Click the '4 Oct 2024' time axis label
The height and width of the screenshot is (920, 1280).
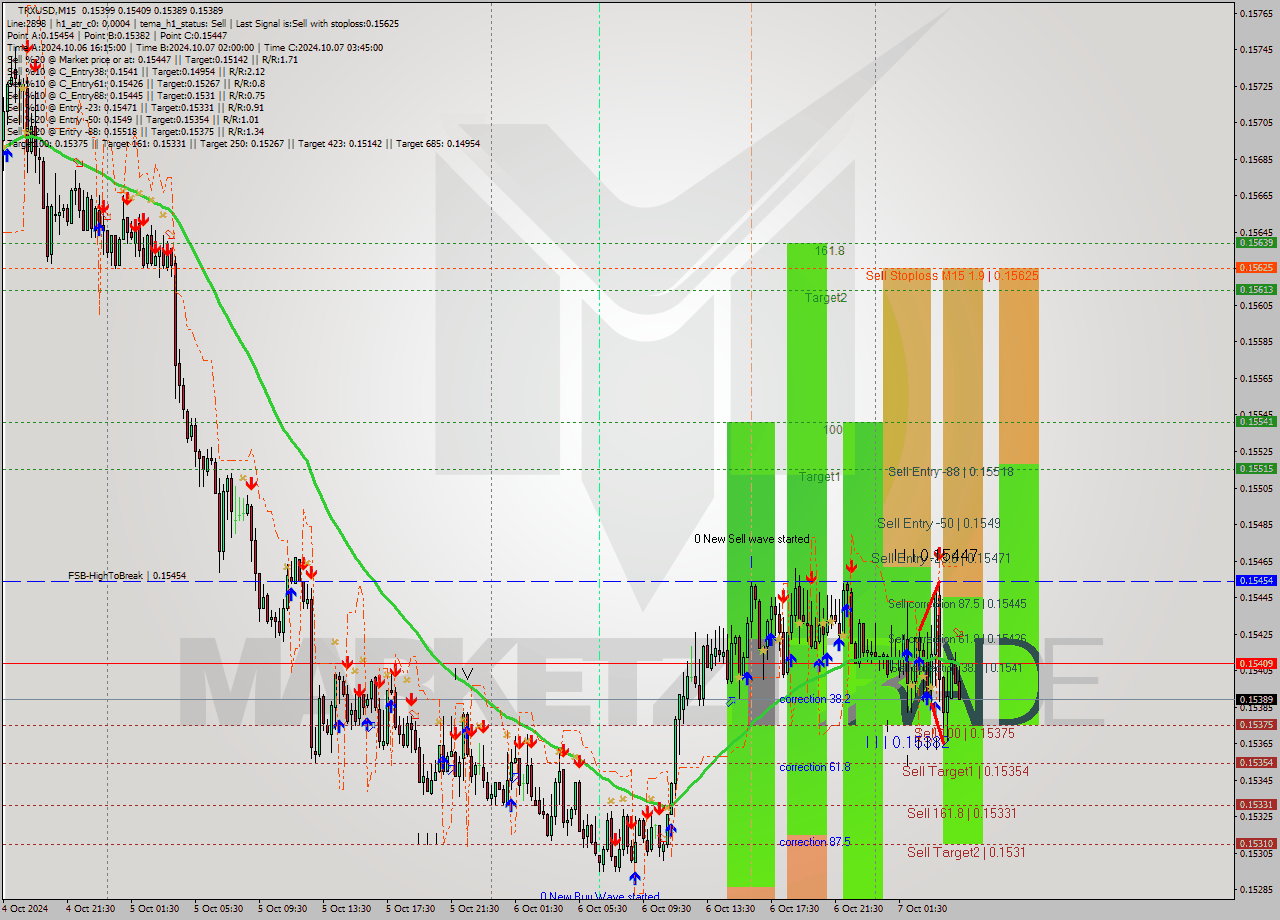click(26, 909)
